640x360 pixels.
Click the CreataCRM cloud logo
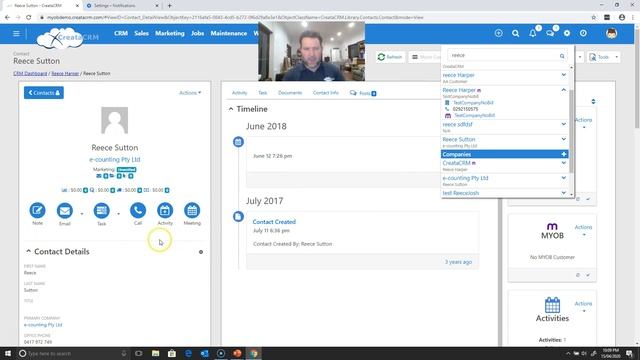pyautogui.click(x=67, y=38)
